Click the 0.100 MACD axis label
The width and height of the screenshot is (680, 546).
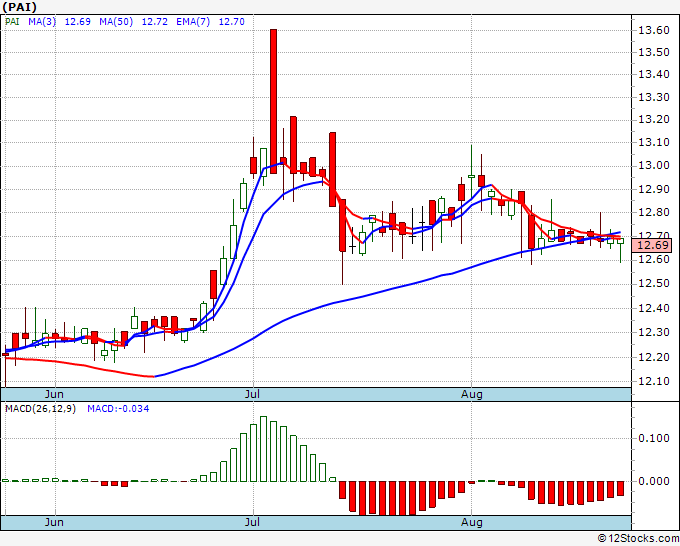(654, 438)
